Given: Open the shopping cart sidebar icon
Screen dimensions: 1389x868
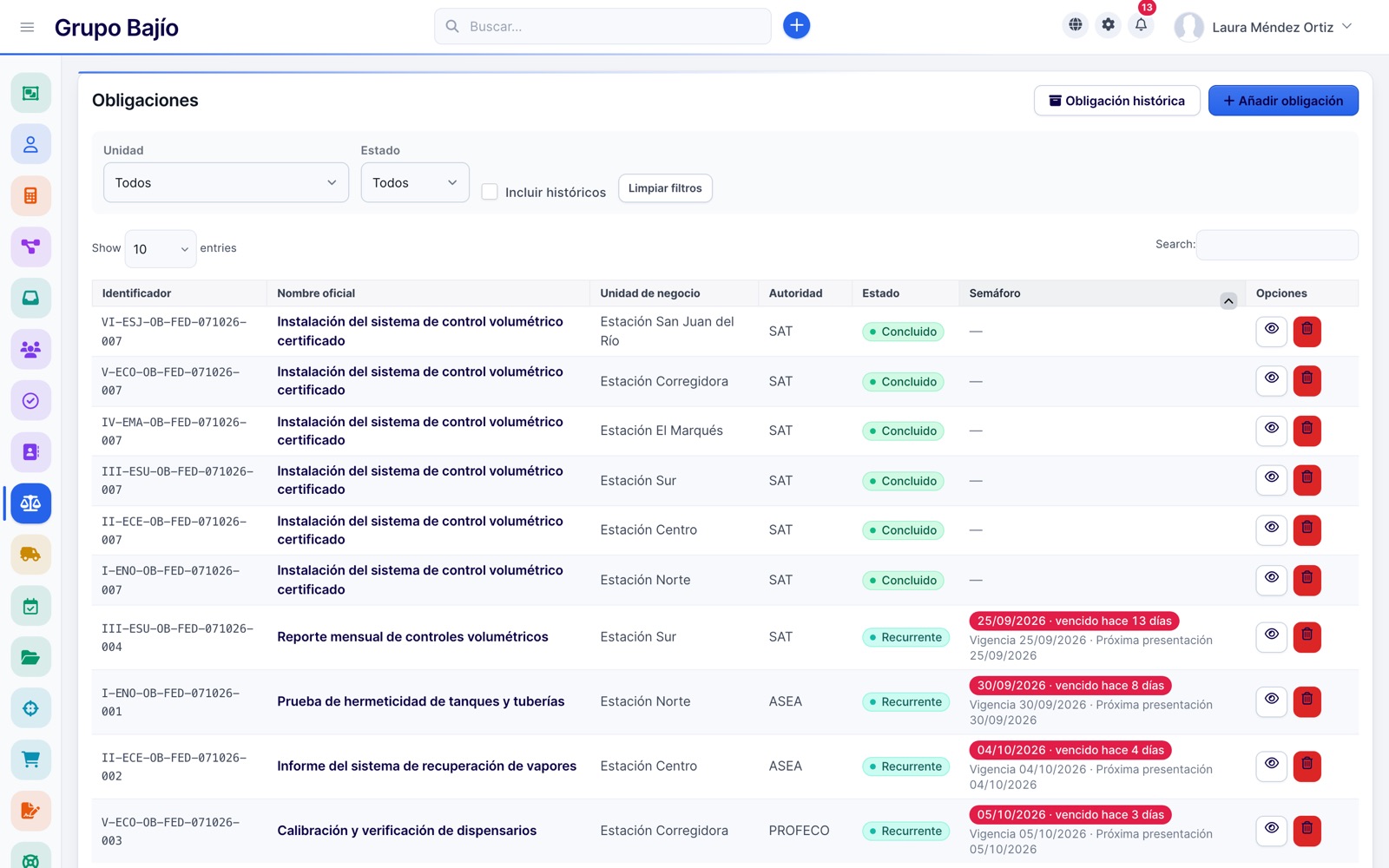Looking at the screenshot, I should 30,759.
